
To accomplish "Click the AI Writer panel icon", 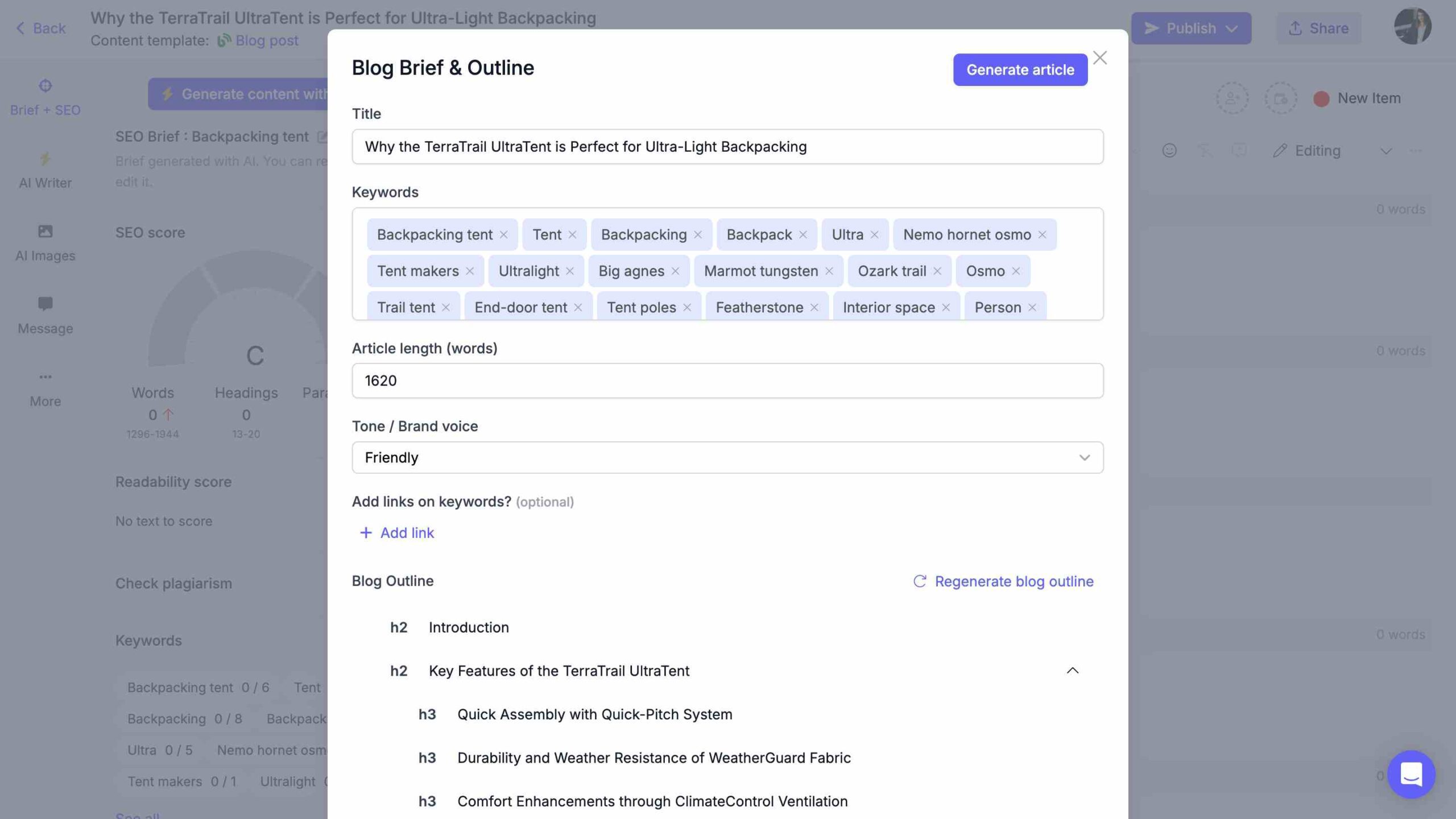I will (45, 161).
